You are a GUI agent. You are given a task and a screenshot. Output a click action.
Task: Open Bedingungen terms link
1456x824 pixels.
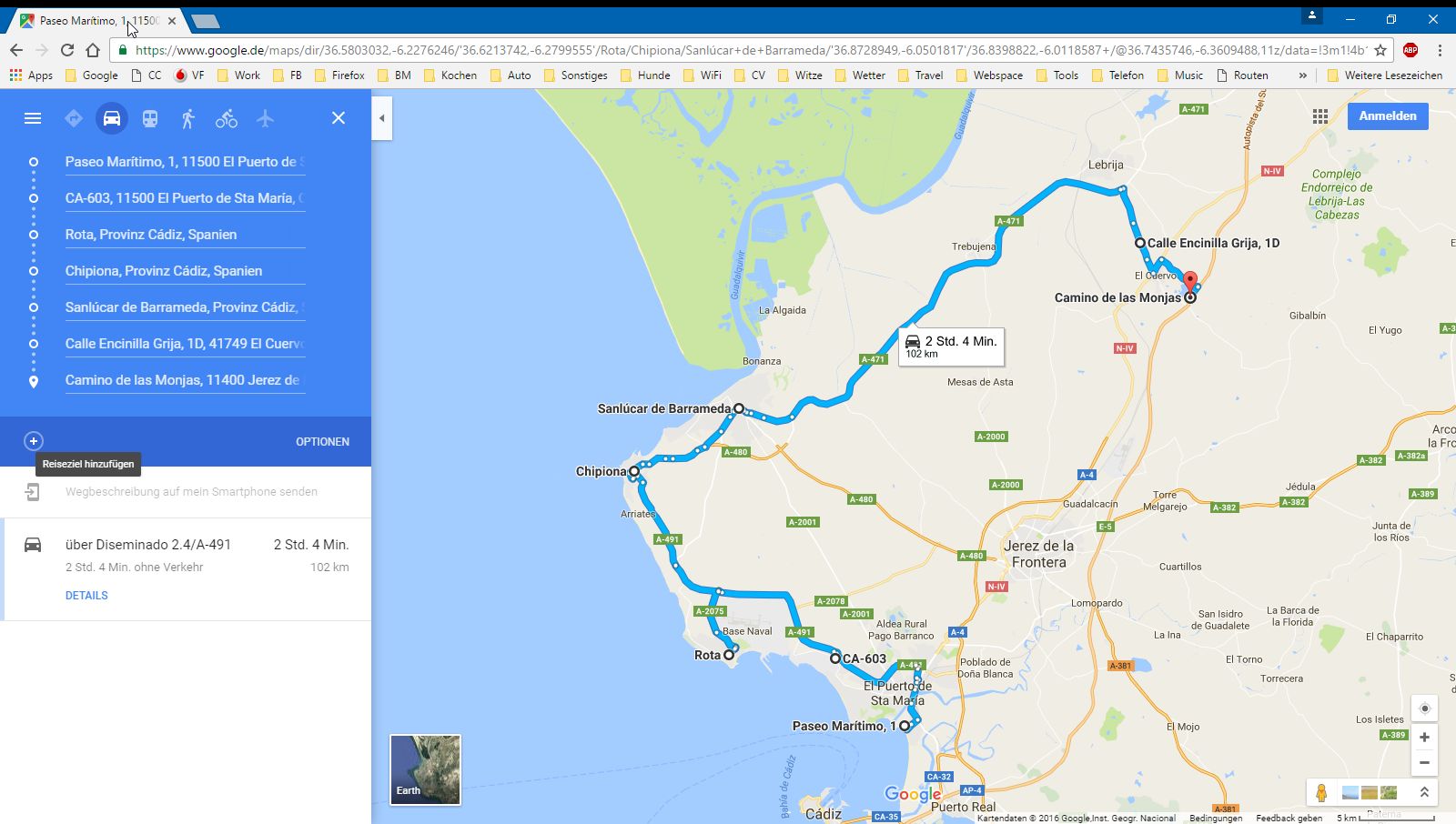coord(1216,819)
